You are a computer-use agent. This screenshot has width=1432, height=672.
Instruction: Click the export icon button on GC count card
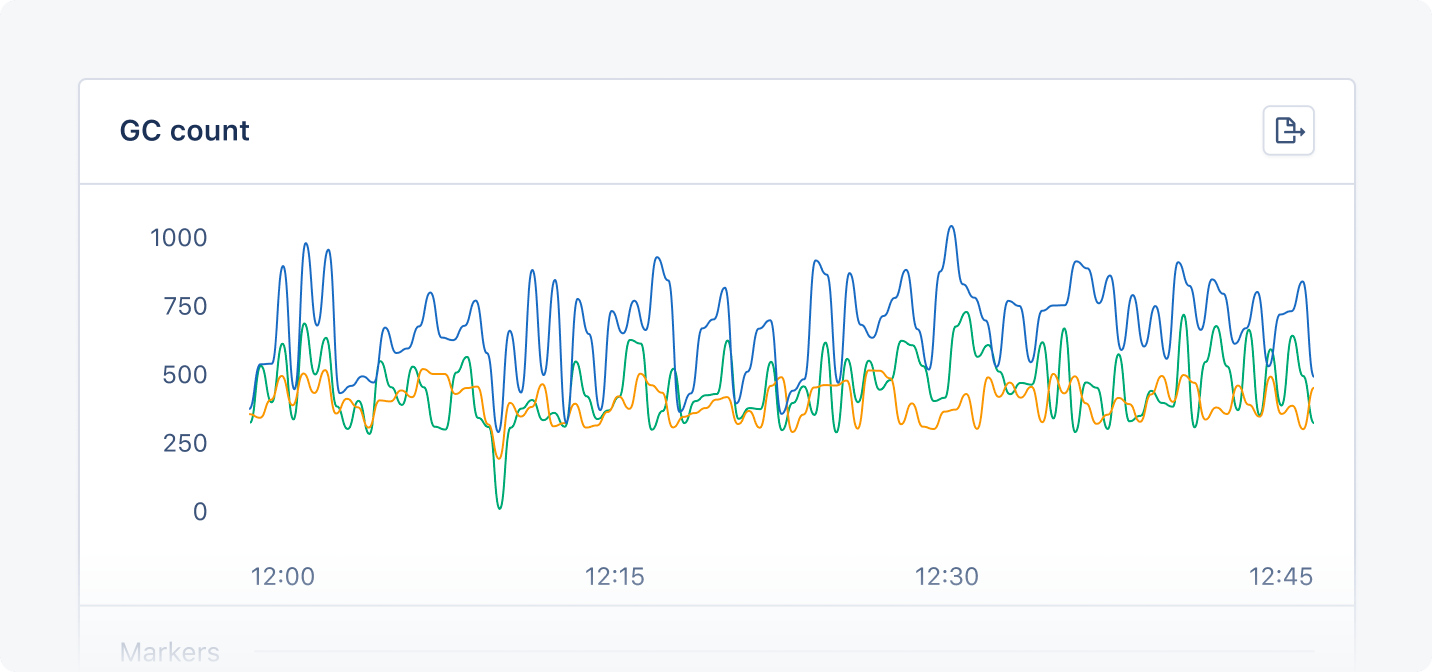pyautogui.click(x=1289, y=131)
